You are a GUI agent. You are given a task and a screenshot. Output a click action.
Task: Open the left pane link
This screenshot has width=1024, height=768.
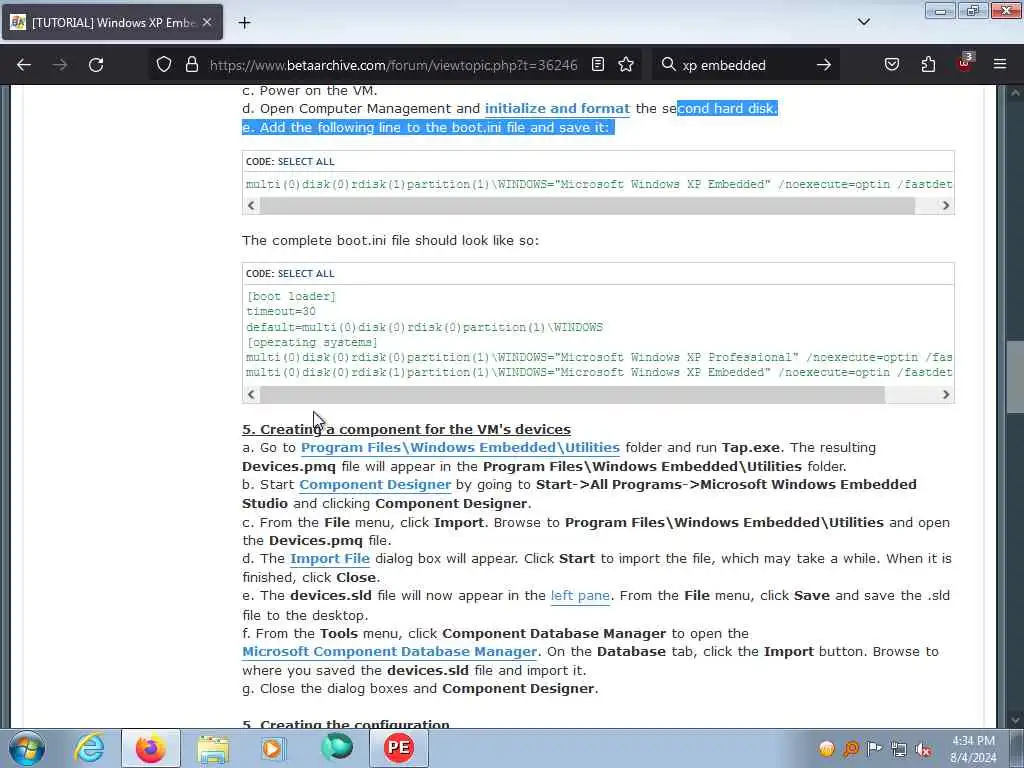pyautogui.click(x=580, y=596)
